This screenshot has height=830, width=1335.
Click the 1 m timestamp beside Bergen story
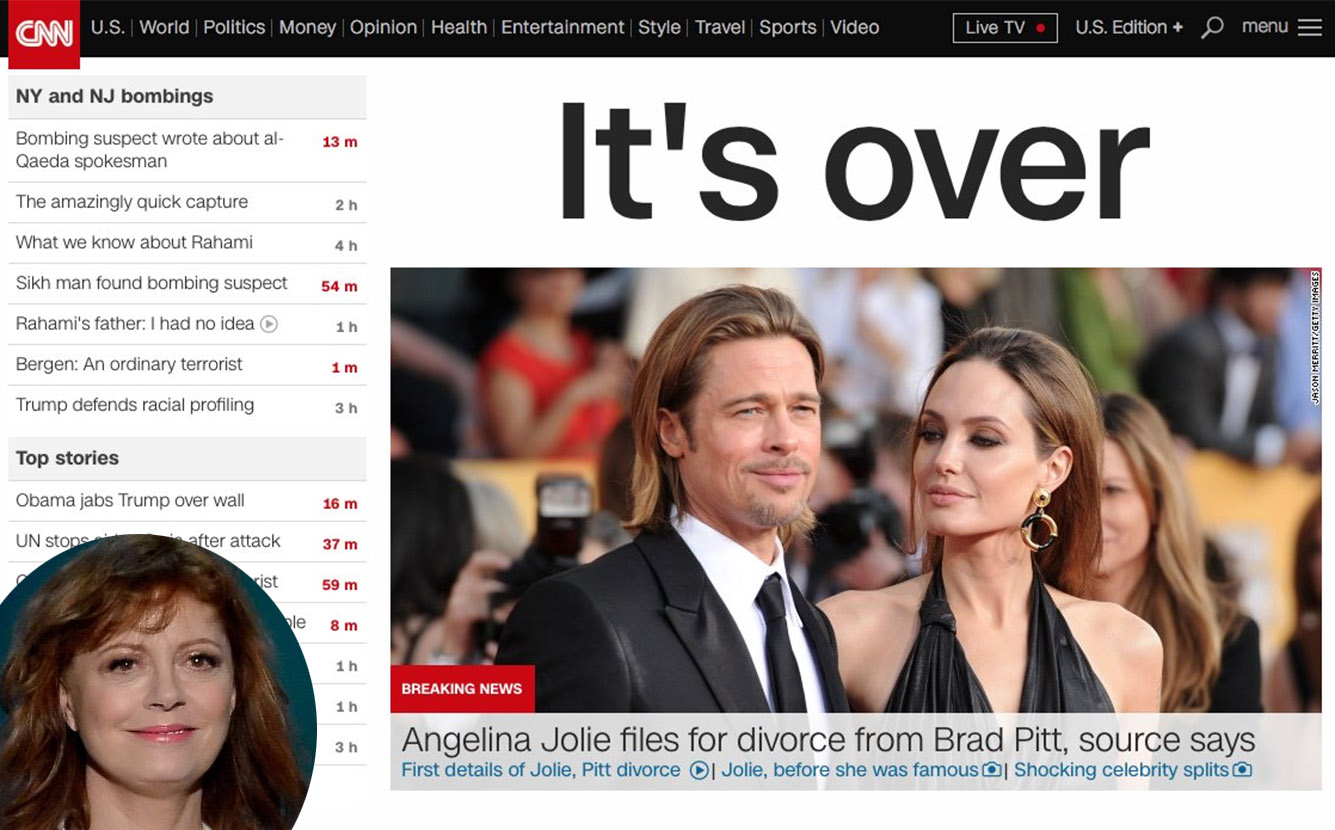(344, 367)
